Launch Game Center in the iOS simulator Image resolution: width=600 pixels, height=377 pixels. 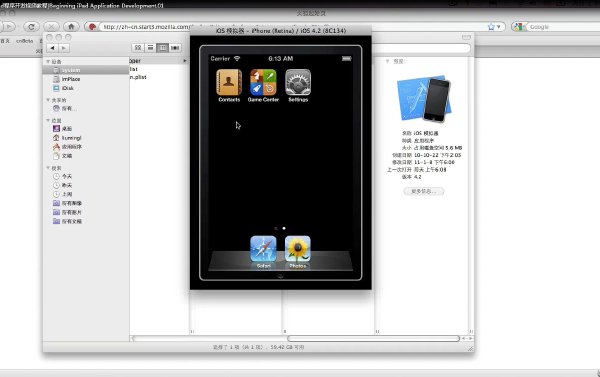pyautogui.click(x=263, y=82)
